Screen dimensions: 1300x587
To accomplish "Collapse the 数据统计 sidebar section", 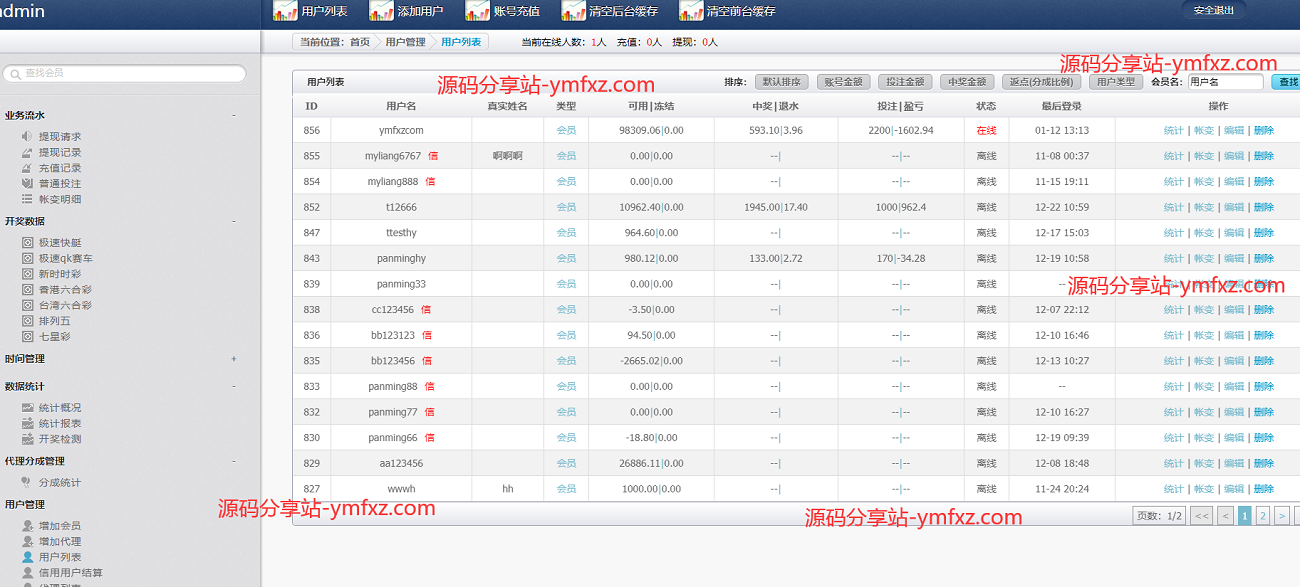I will pos(234,386).
